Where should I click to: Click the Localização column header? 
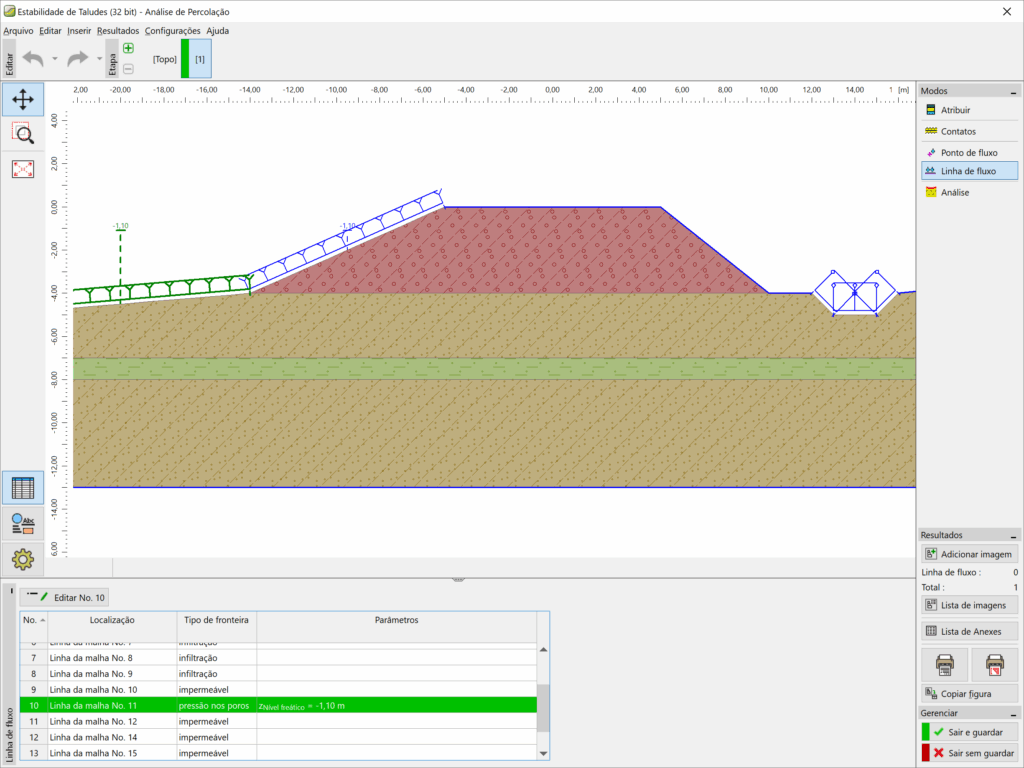click(x=112, y=620)
